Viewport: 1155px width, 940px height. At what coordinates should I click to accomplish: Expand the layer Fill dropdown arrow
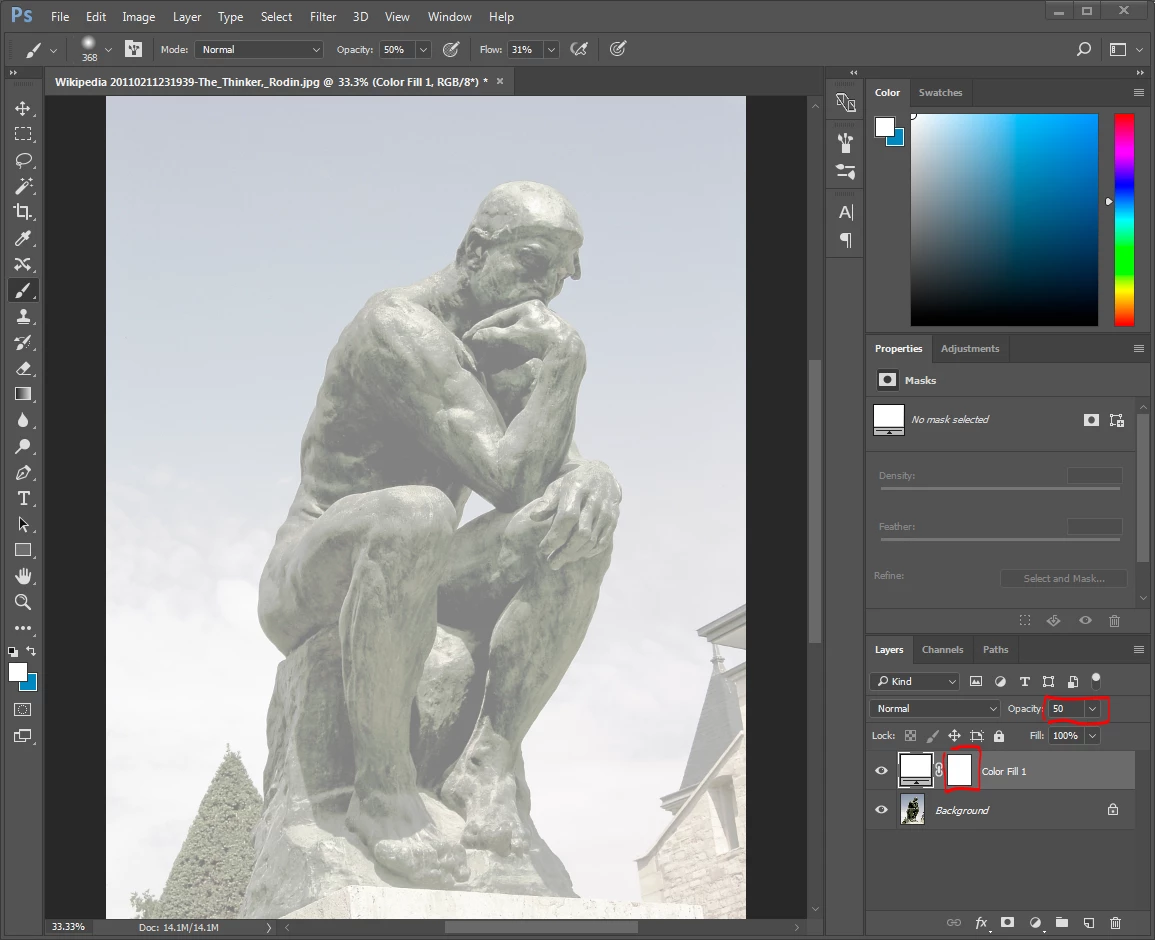(1092, 735)
